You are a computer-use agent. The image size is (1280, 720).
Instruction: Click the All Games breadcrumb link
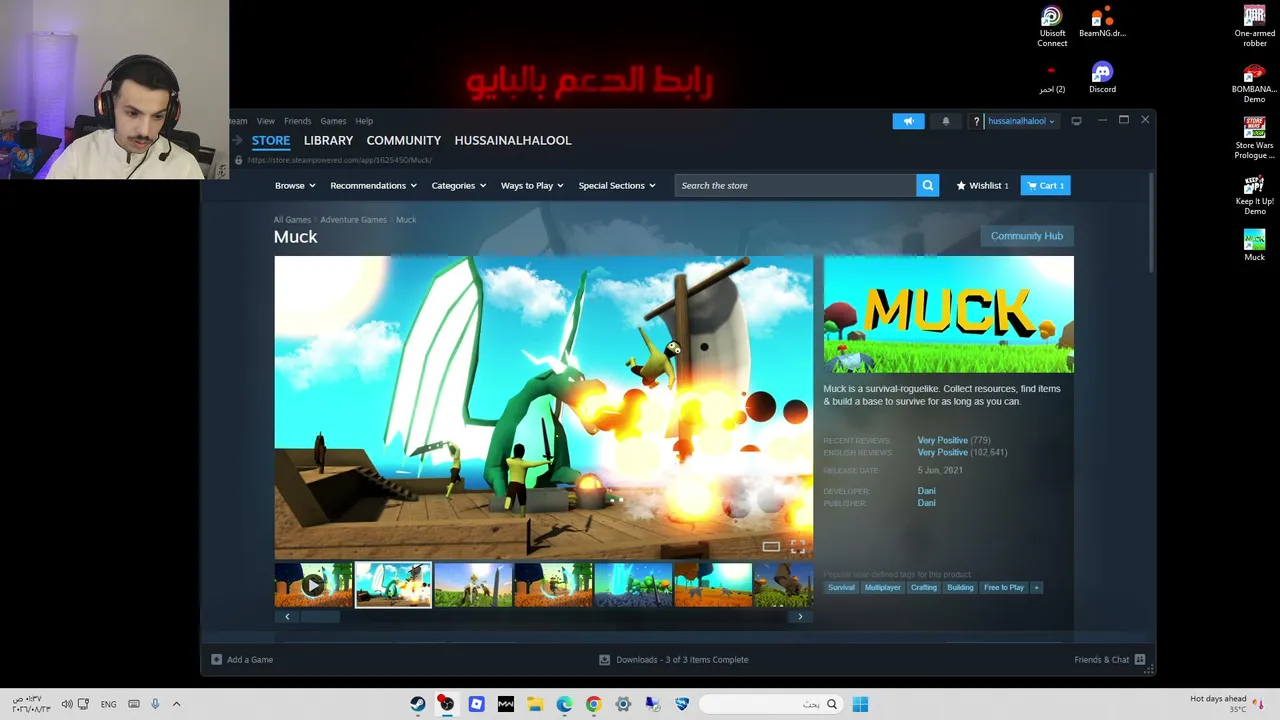click(x=292, y=220)
